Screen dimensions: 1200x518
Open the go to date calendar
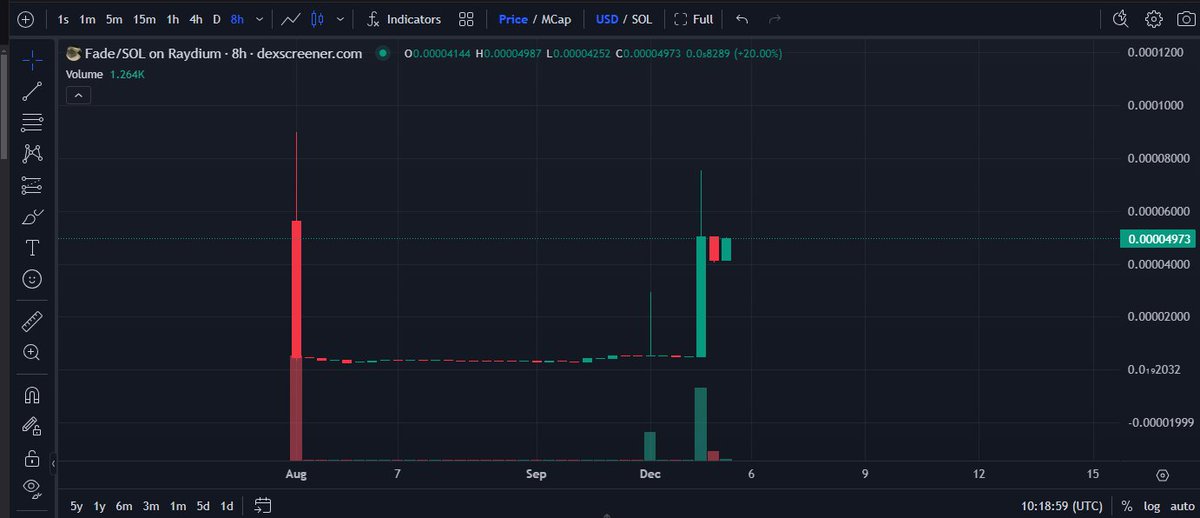click(262, 506)
